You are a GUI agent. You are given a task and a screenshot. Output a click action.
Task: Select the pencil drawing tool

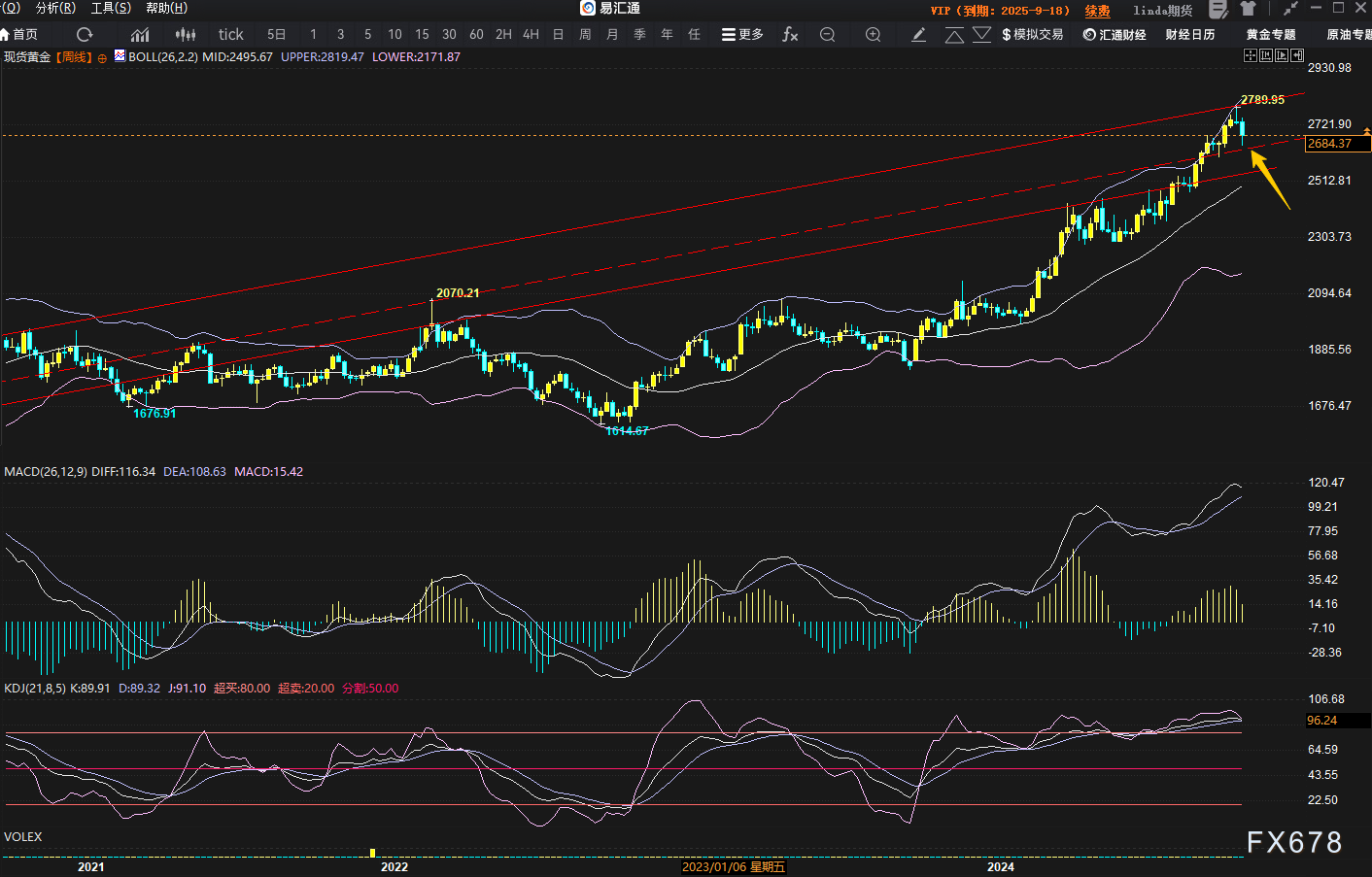[x=918, y=35]
